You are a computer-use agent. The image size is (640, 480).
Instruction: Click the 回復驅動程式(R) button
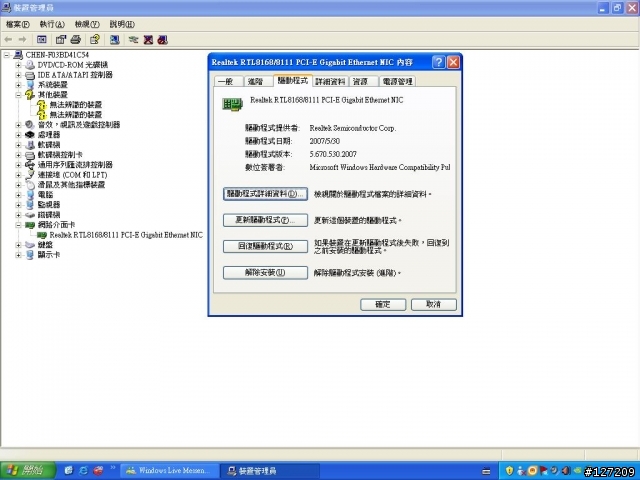[265, 246]
